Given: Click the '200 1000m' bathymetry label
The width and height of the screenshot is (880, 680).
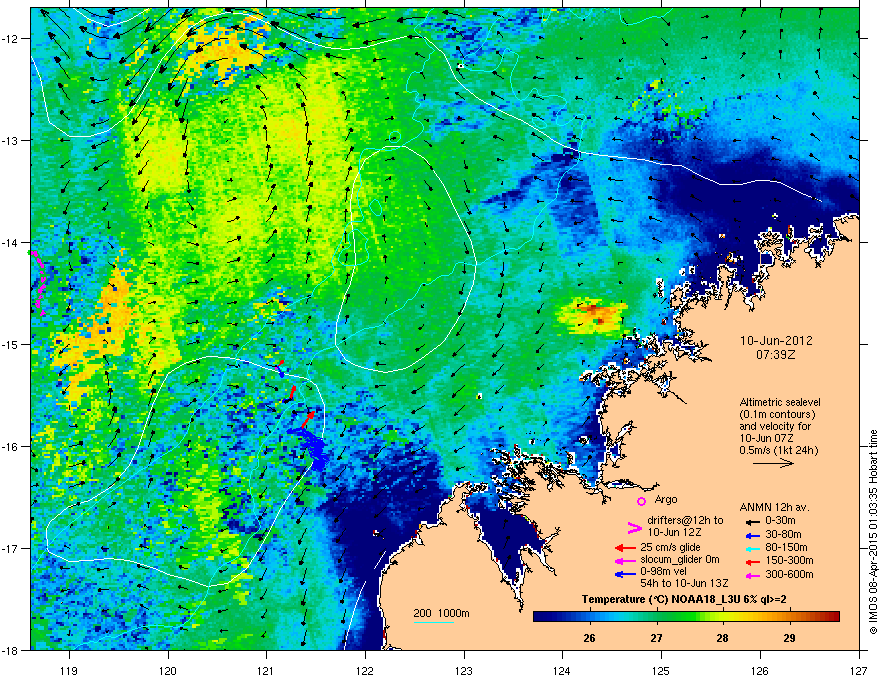Looking at the screenshot, I should 441,613.
